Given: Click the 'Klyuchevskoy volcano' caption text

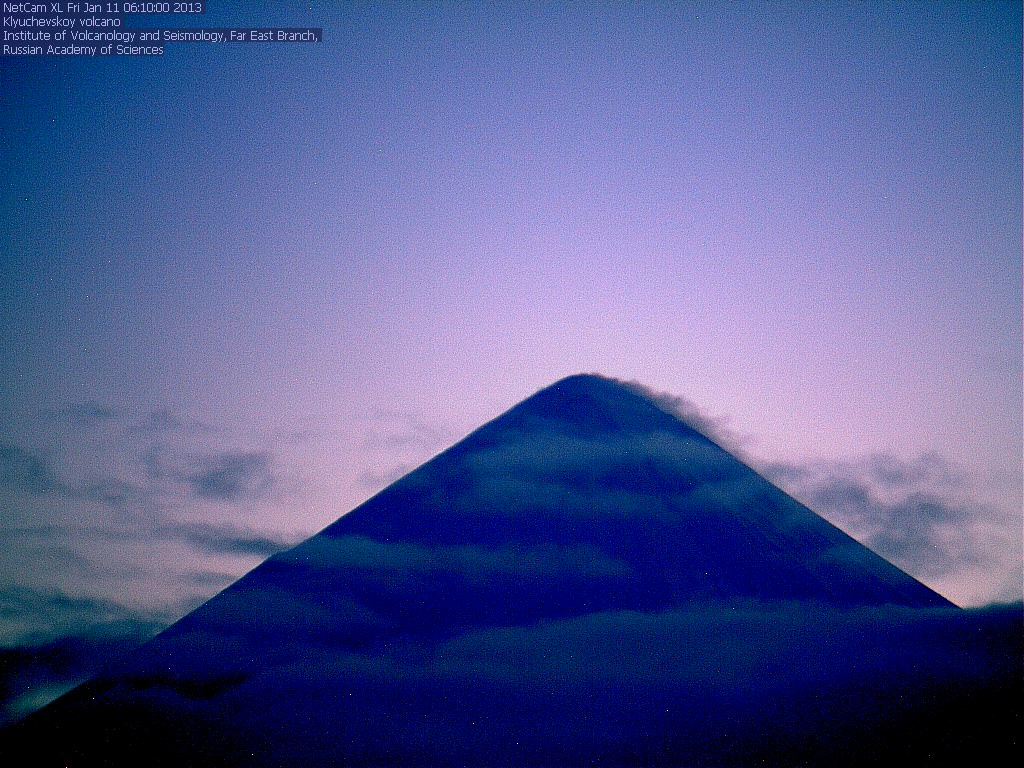Looking at the screenshot, I should (61, 22).
